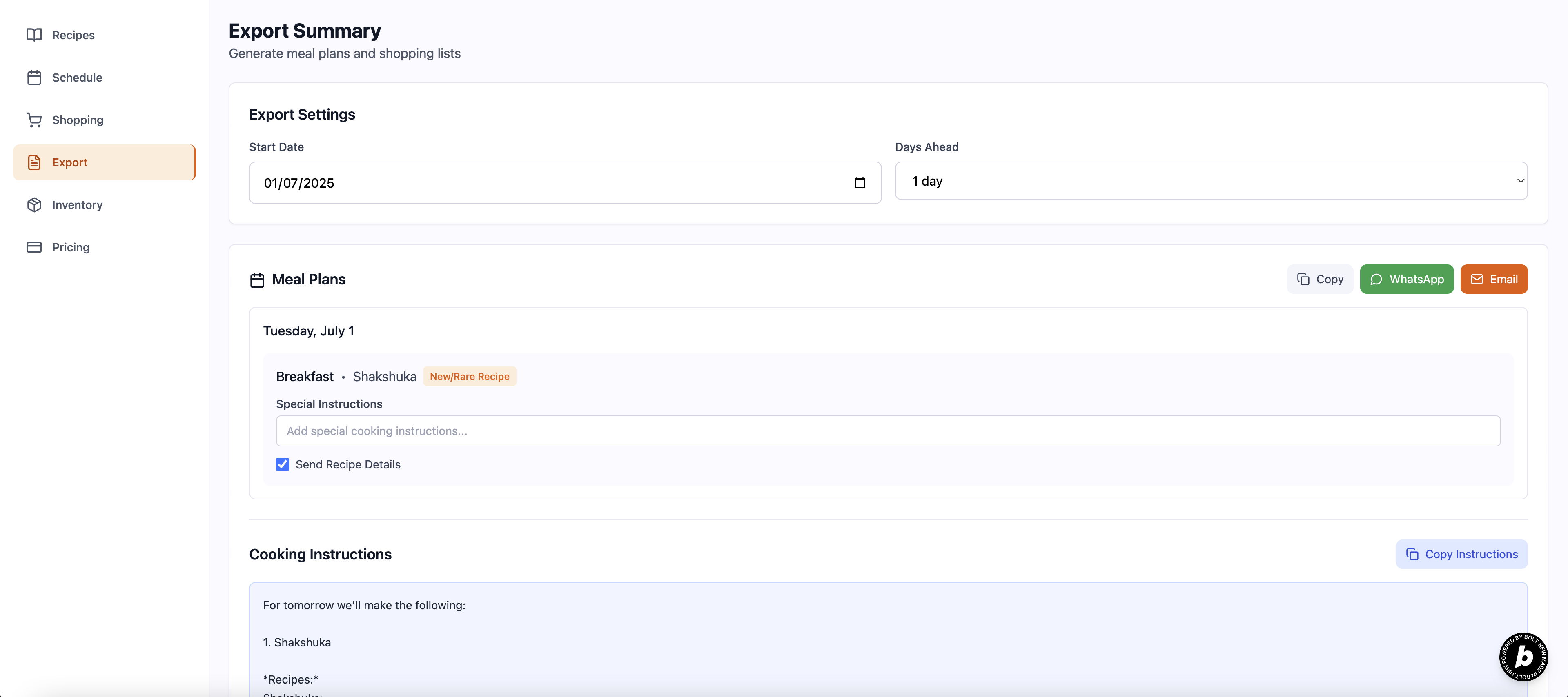Click the Bolt badge icon
The width and height of the screenshot is (1568, 697).
(1523, 657)
